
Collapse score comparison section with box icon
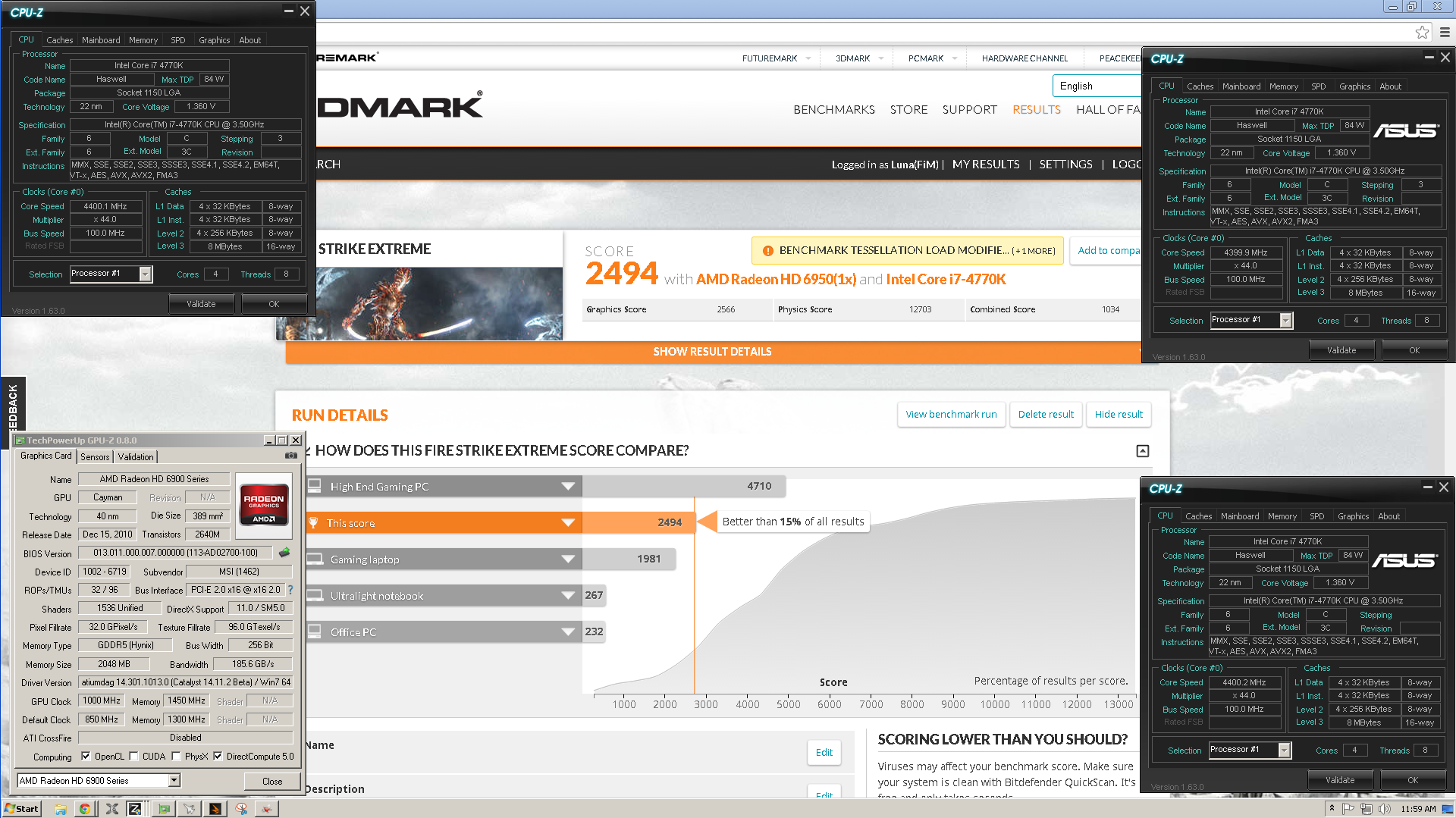click(1143, 451)
